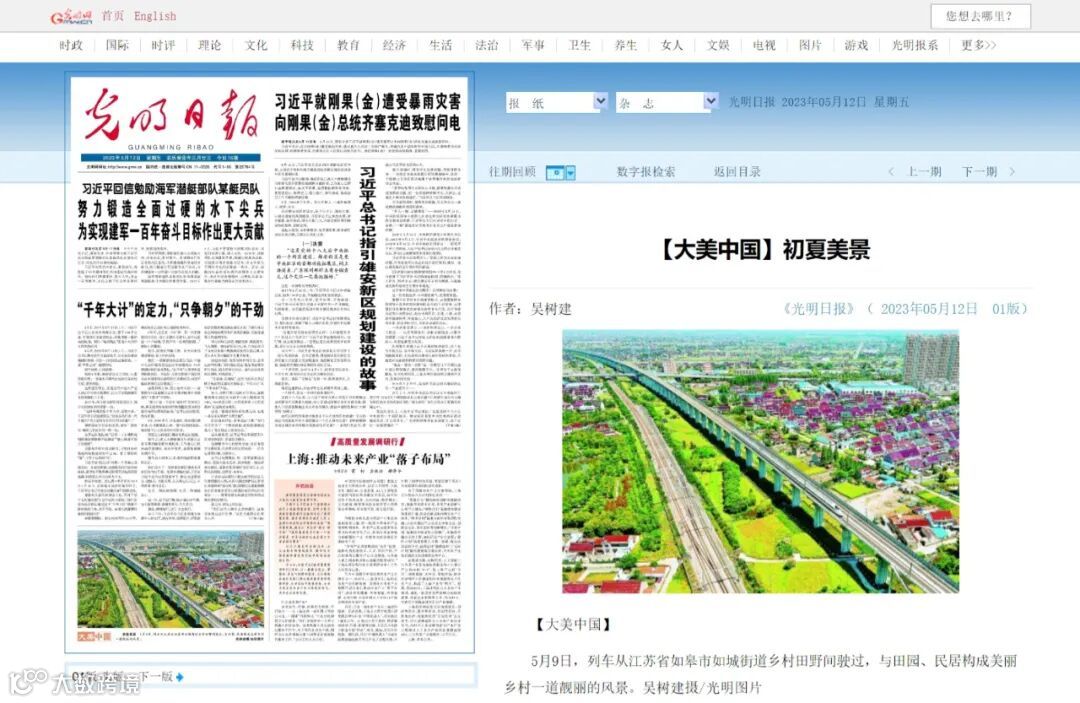
Task: Click the Guangming Online logo
Action: pos(71,16)
